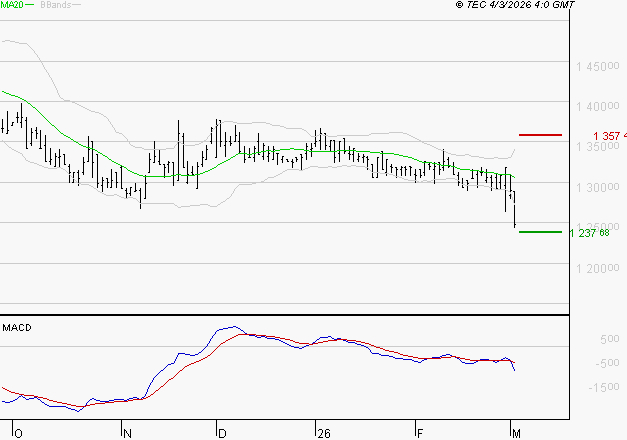Screen dimensions: 627x440
Task: Click the M month marker on time axis
Action: coord(516,434)
